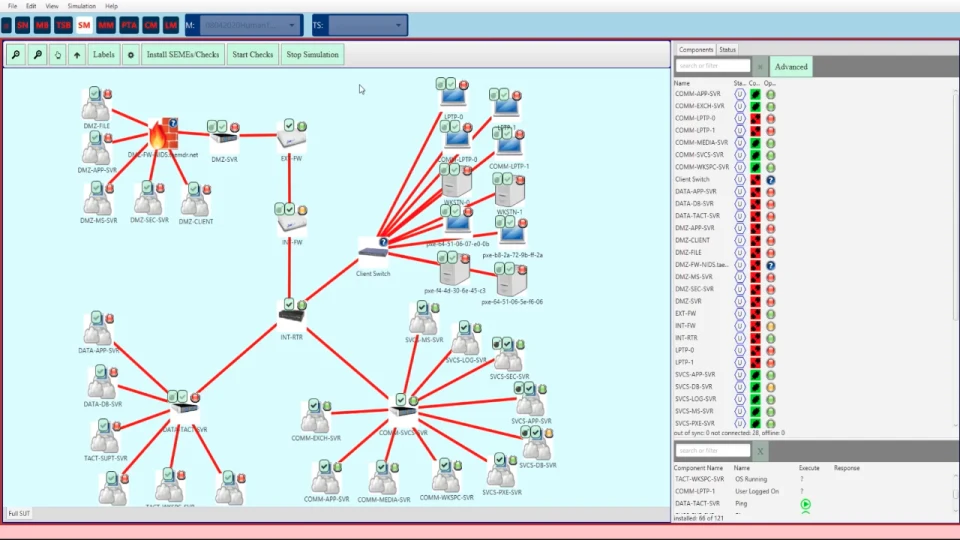
Task: Click Client Switch question-mark status icon in list
Action: pyautogui.click(x=771, y=180)
